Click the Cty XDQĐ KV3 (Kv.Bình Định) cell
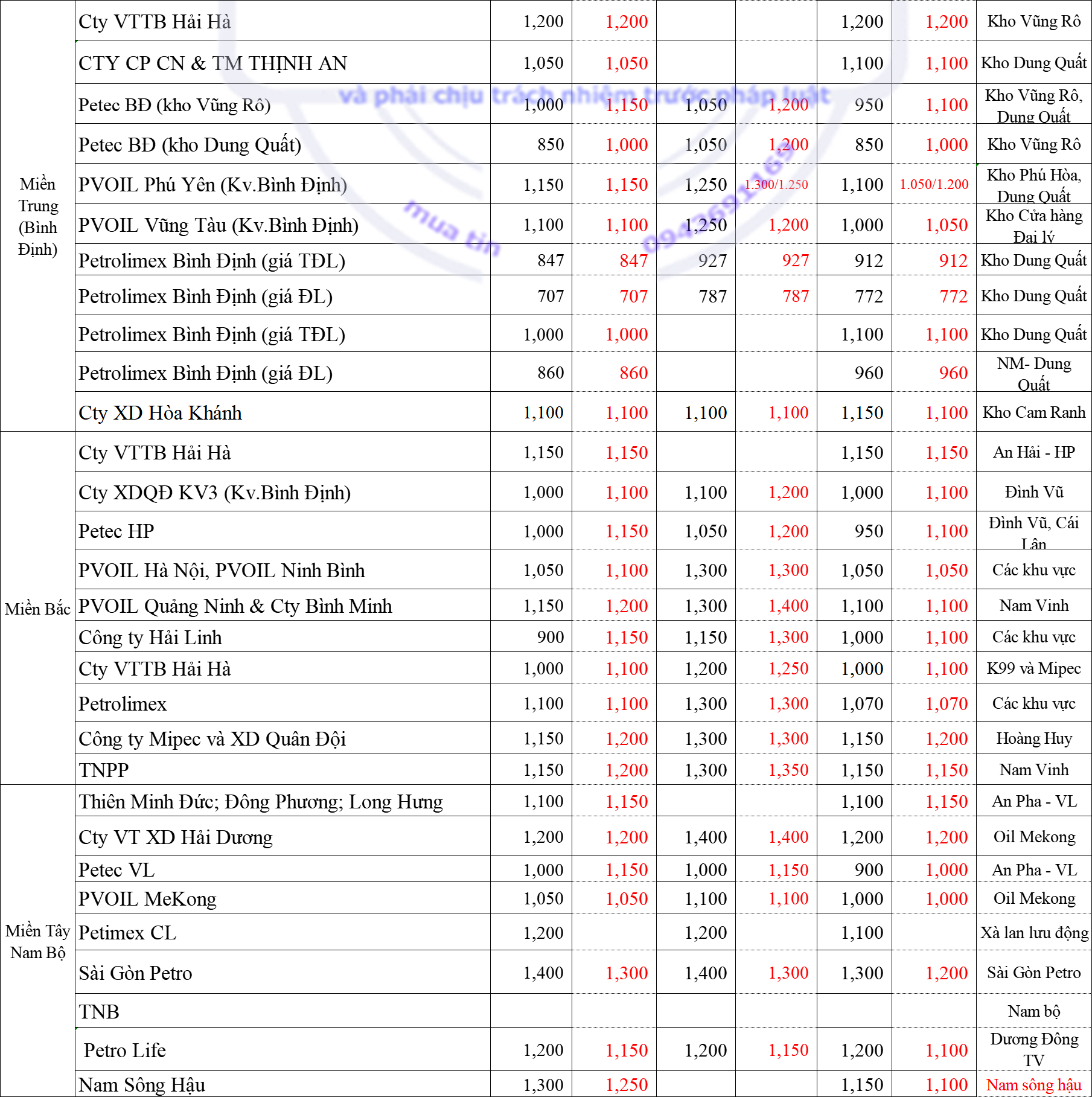This screenshot has width=1092, height=1097. 283,492
